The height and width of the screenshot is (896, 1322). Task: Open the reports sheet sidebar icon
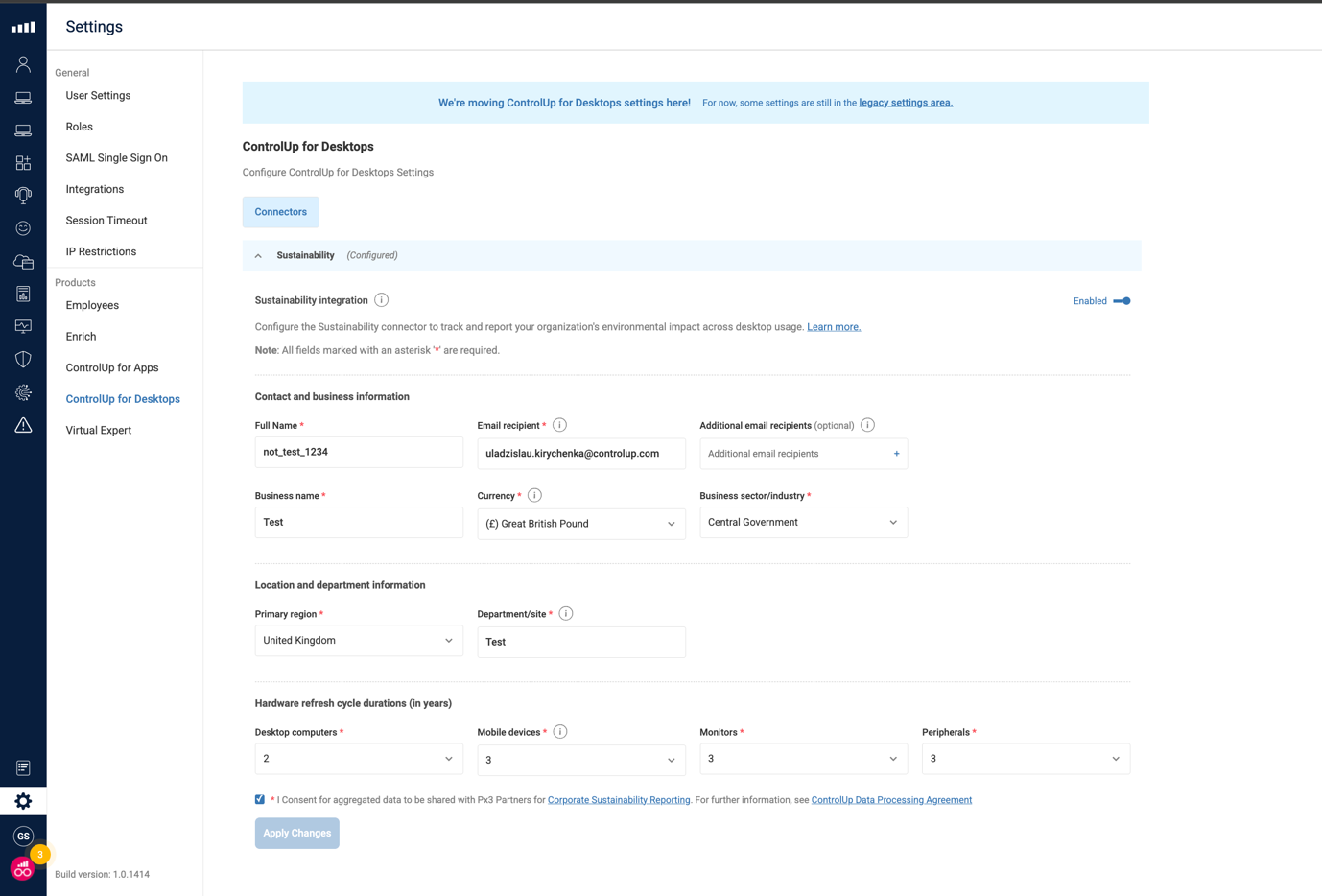(x=23, y=294)
